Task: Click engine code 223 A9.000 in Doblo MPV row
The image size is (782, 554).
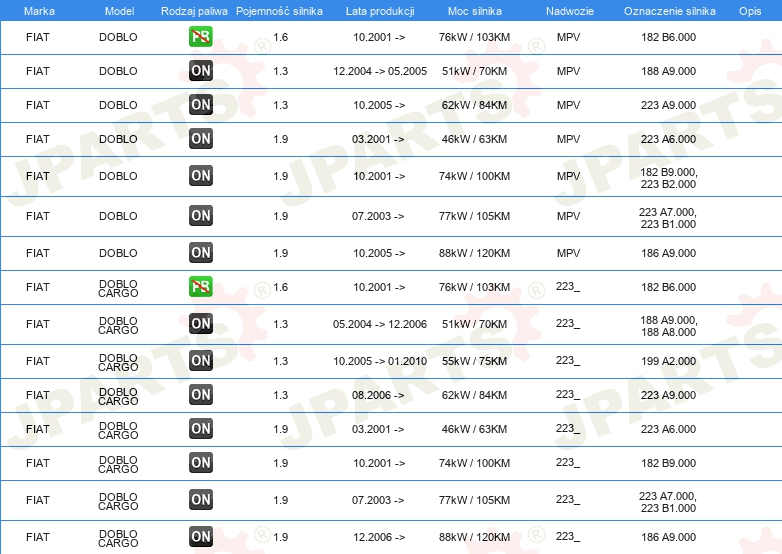Action: pyautogui.click(x=668, y=105)
